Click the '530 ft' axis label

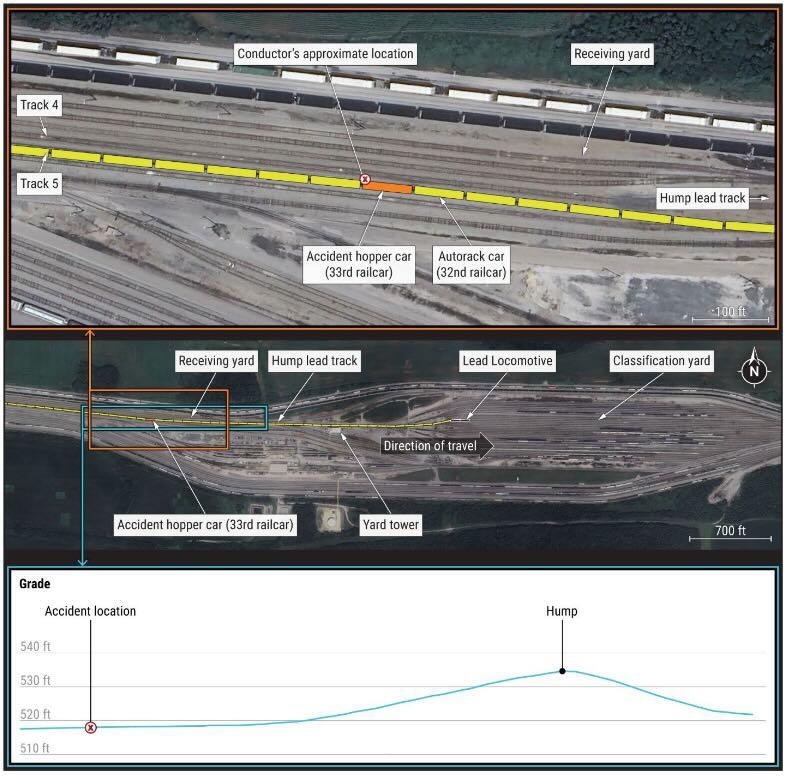pos(35,681)
